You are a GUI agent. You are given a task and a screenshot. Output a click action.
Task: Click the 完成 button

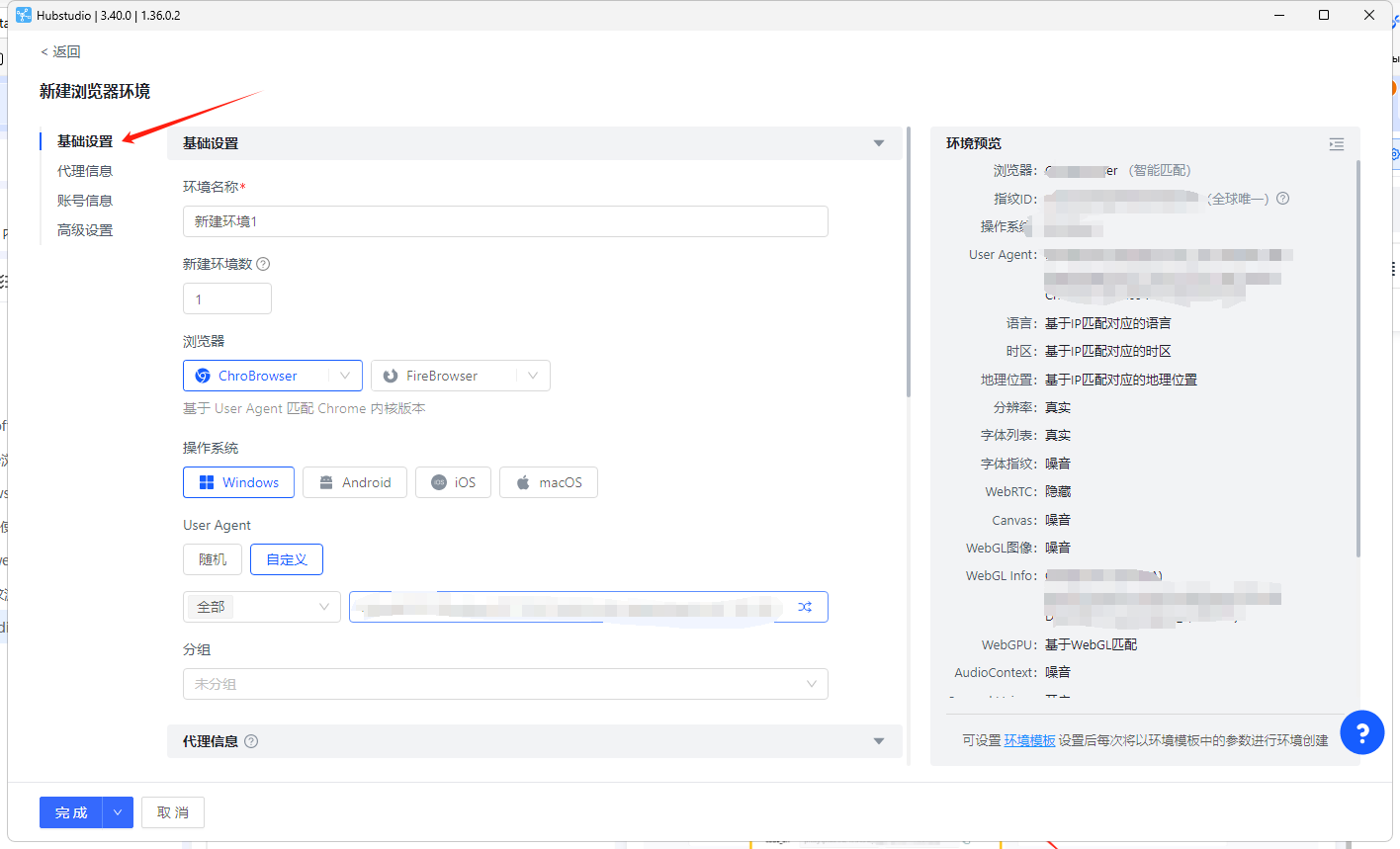[x=71, y=812]
